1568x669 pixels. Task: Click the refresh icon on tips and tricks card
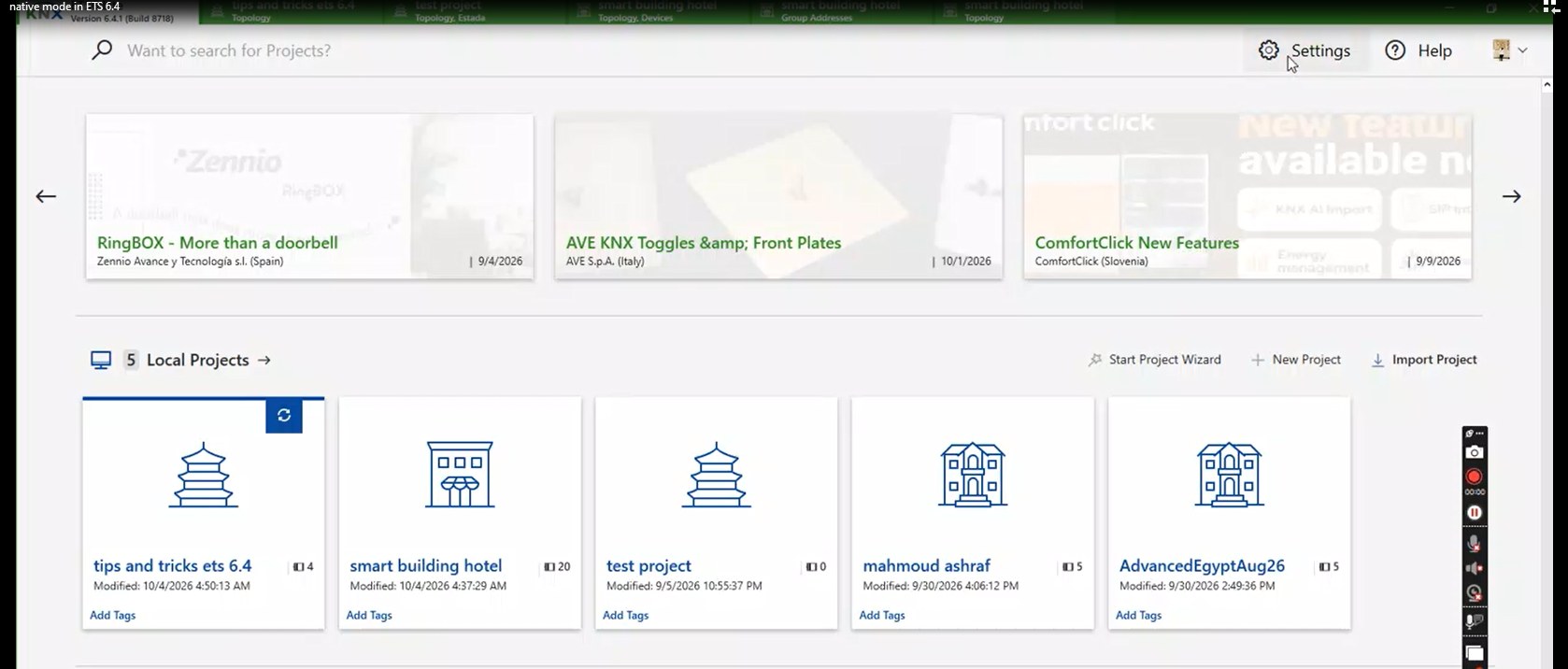coord(284,415)
